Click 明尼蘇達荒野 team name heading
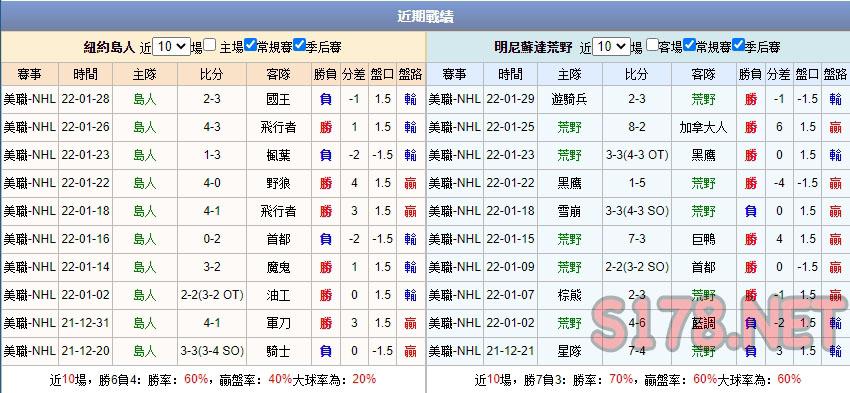Image resolution: width=850 pixels, height=393 pixels. (533, 47)
